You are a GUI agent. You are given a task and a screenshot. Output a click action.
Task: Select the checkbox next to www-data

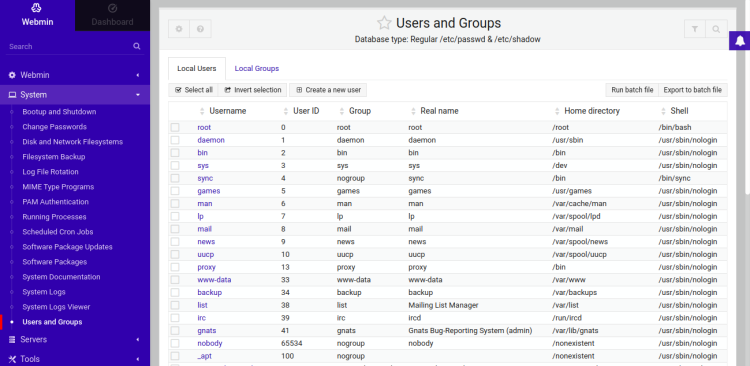[175, 279]
